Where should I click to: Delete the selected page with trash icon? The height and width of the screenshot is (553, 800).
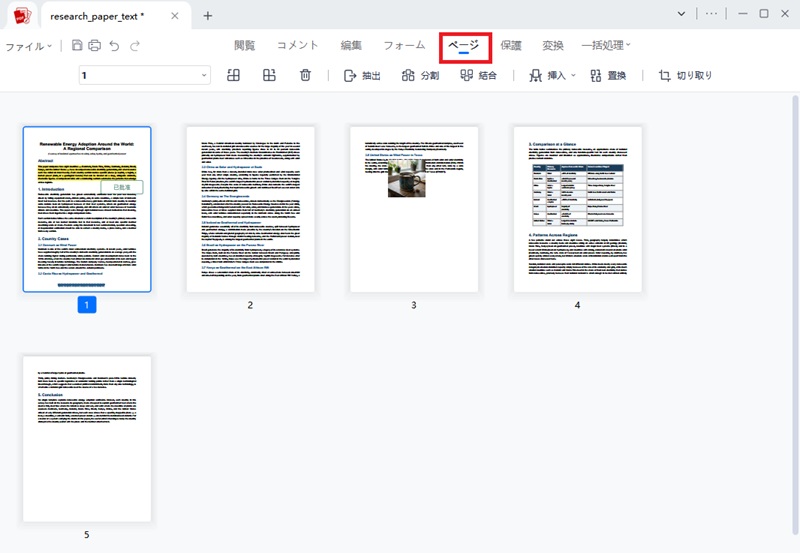[305, 76]
